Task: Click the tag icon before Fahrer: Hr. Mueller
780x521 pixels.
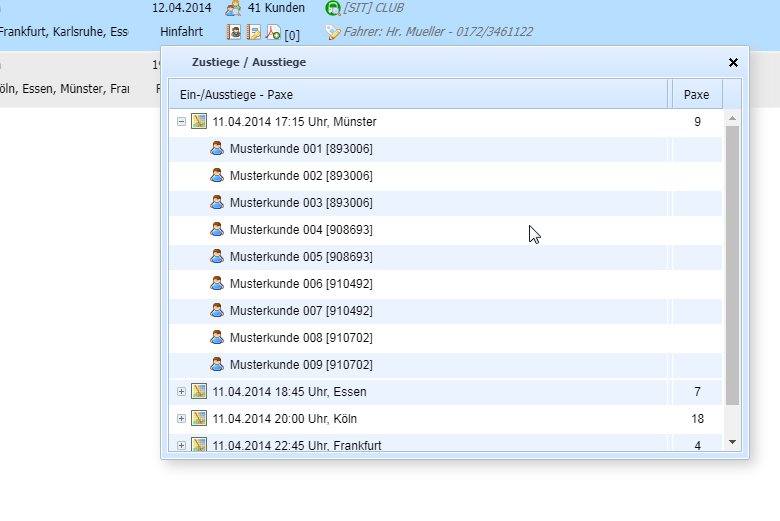Action: click(333, 32)
